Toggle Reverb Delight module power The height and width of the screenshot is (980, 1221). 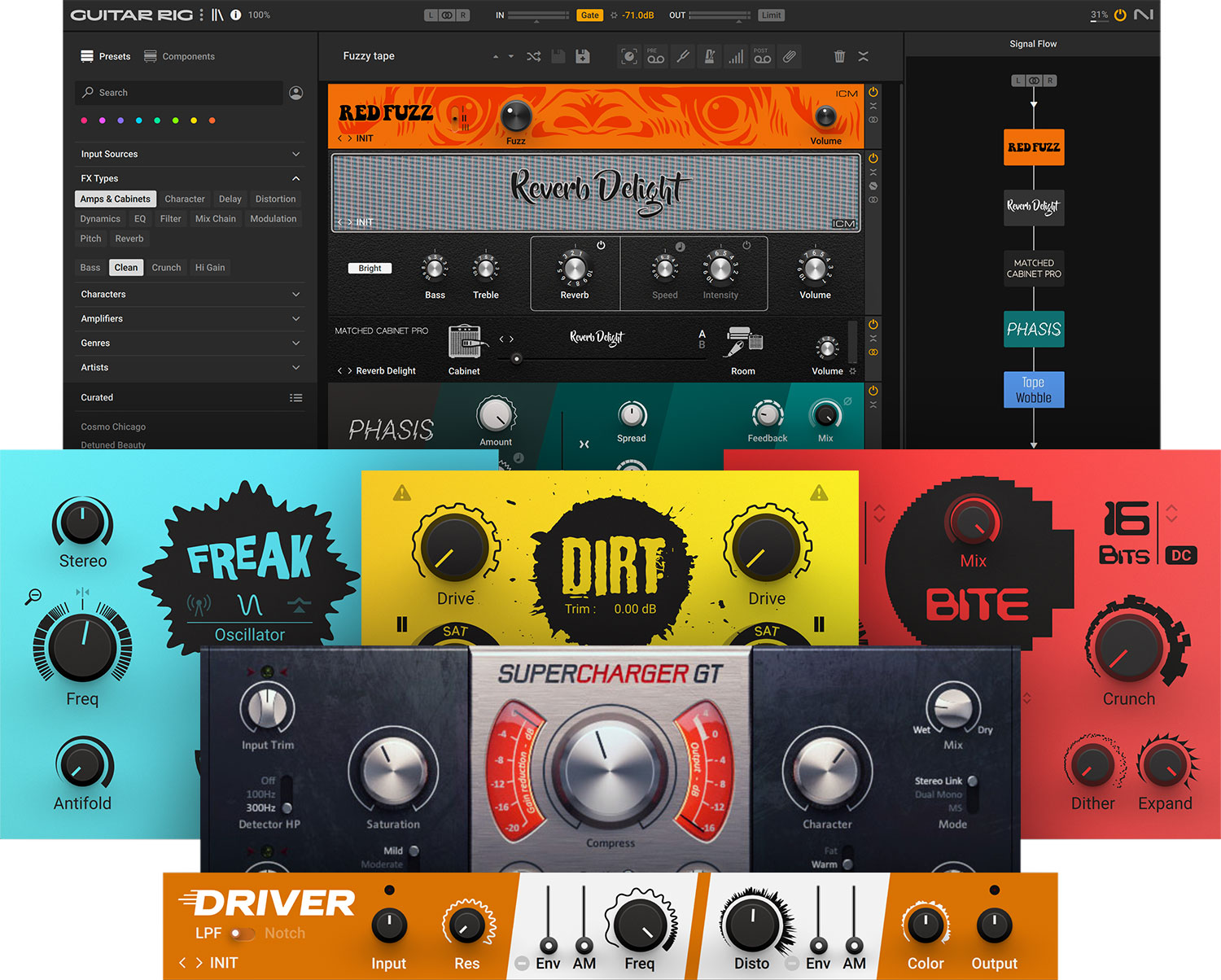click(x=873, y=158)
